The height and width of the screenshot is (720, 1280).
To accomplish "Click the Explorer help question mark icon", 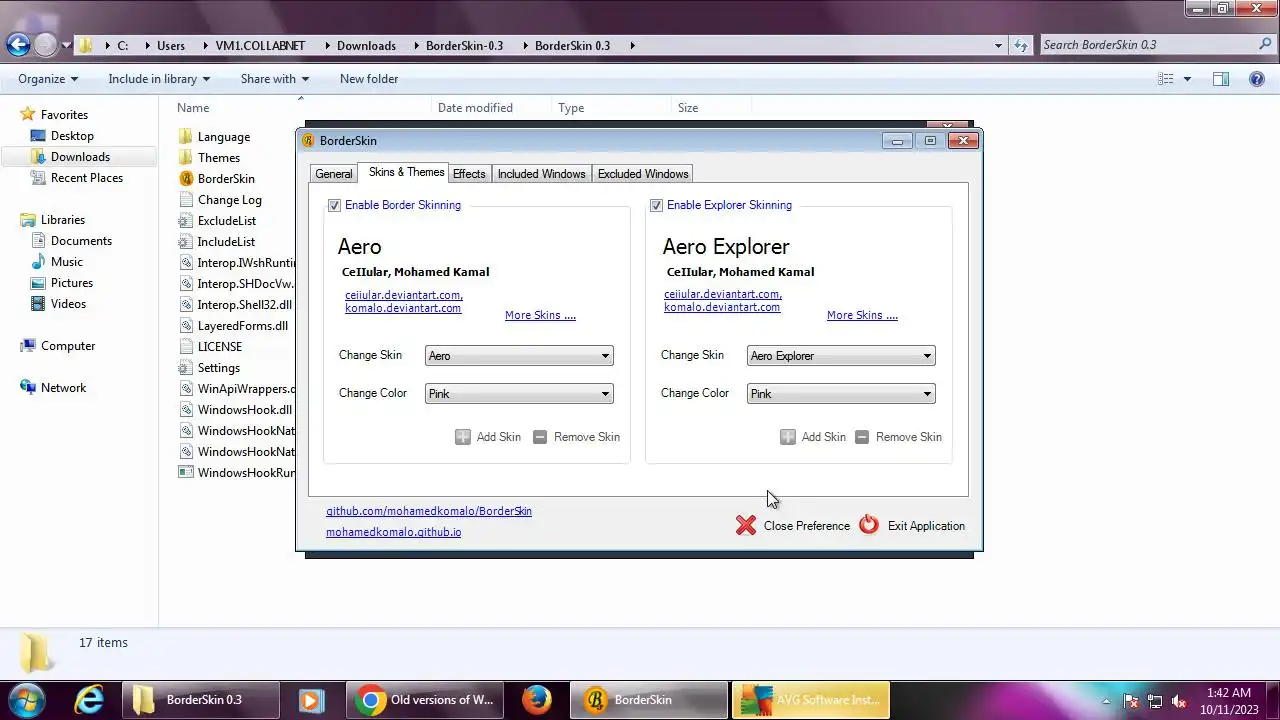I will click(1257, 79).
